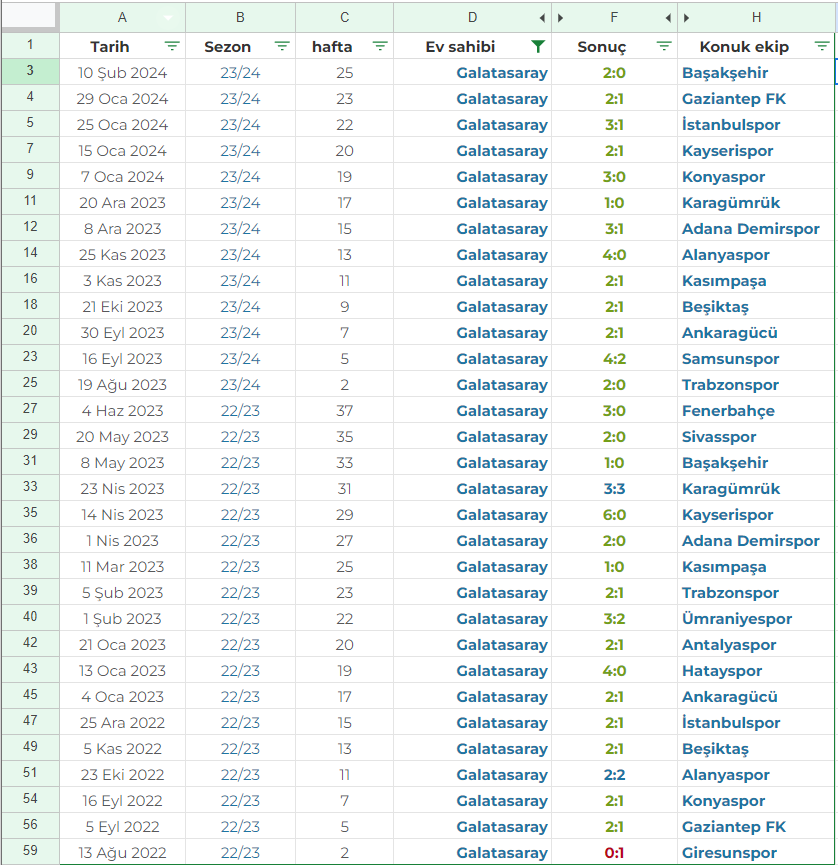Select Sezon cell in row 27
The image size is (838, 865).
pyautogui.click(x=240, y=410)
